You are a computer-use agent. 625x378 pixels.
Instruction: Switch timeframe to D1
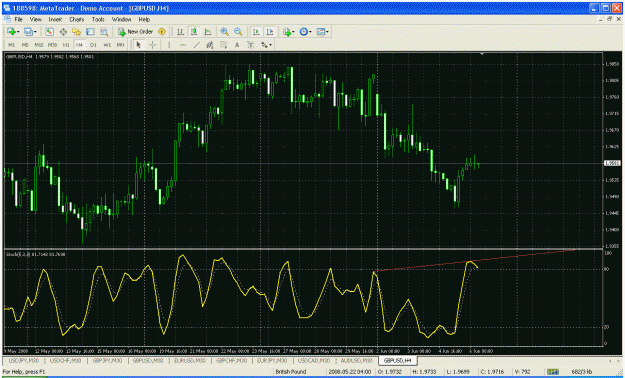pos(93,45)
